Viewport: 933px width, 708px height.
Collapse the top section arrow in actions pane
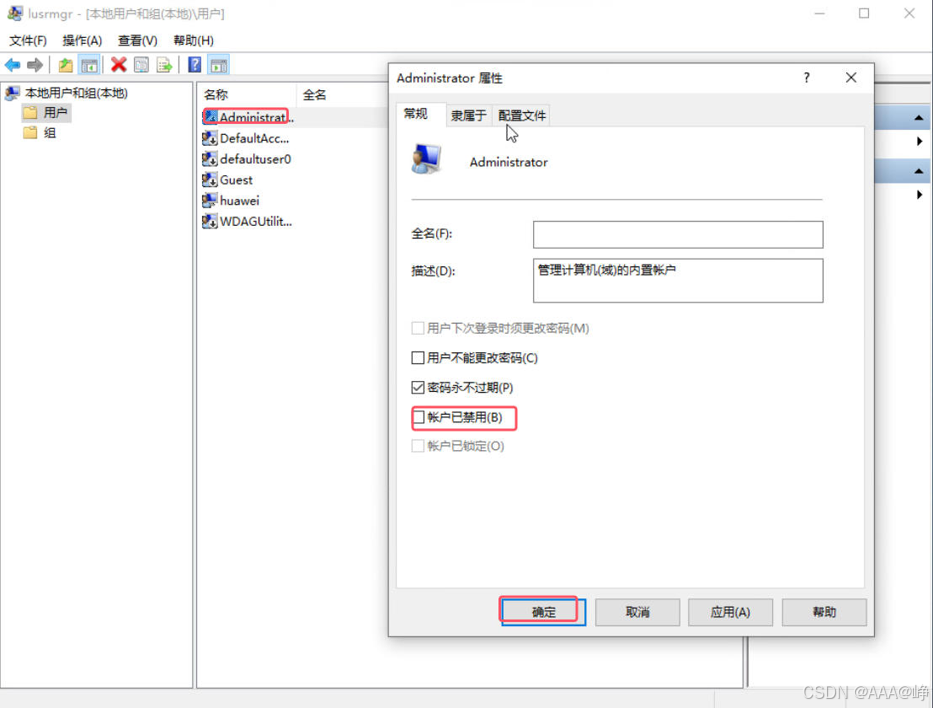click(919, 118)
